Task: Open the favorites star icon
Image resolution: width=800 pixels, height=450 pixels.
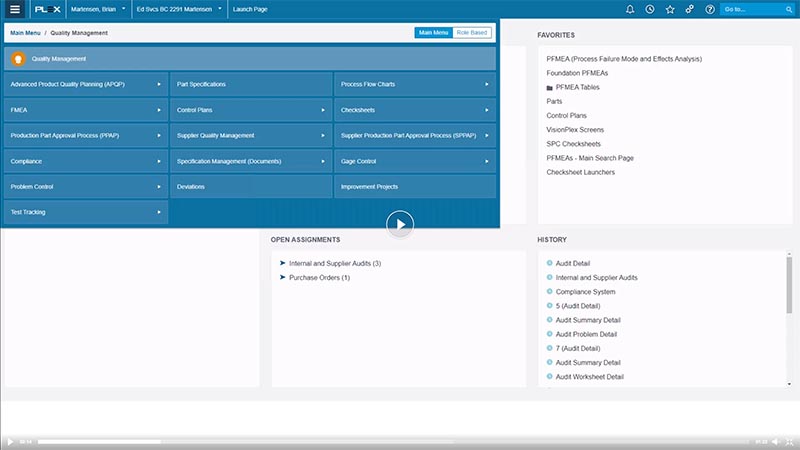Action: coord(670,9)
